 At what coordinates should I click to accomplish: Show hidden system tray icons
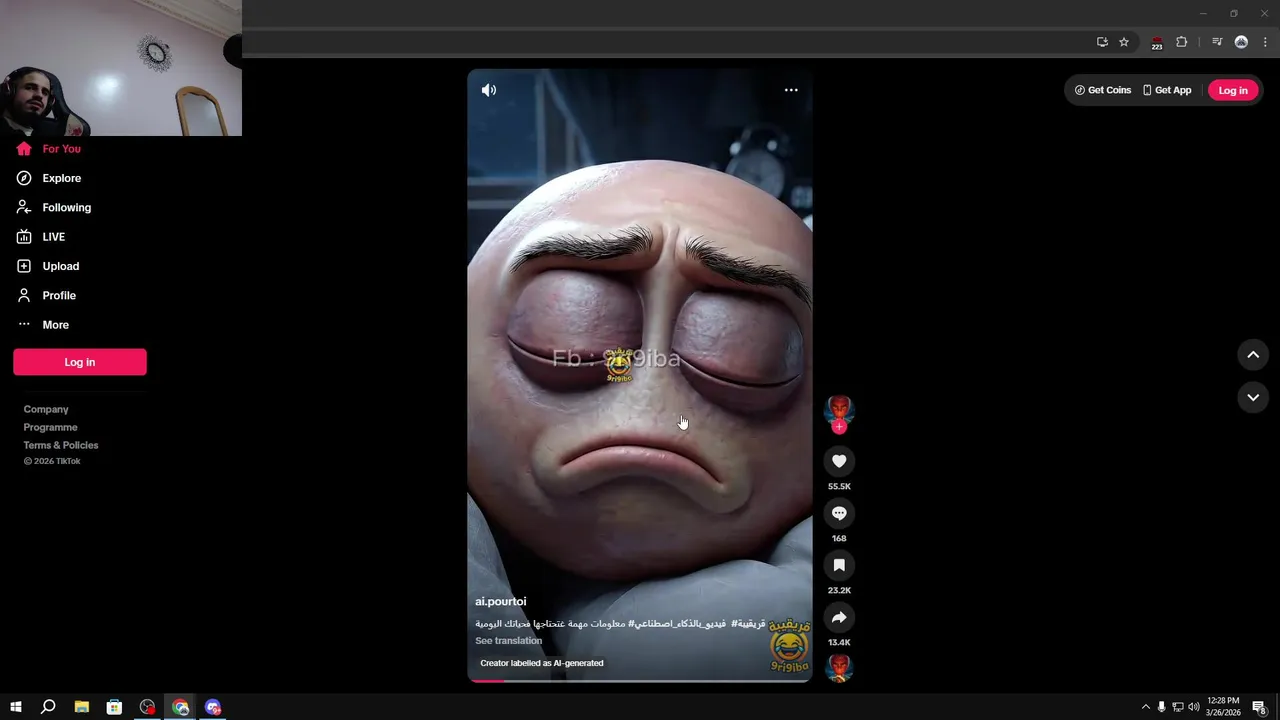(1146, 707)
